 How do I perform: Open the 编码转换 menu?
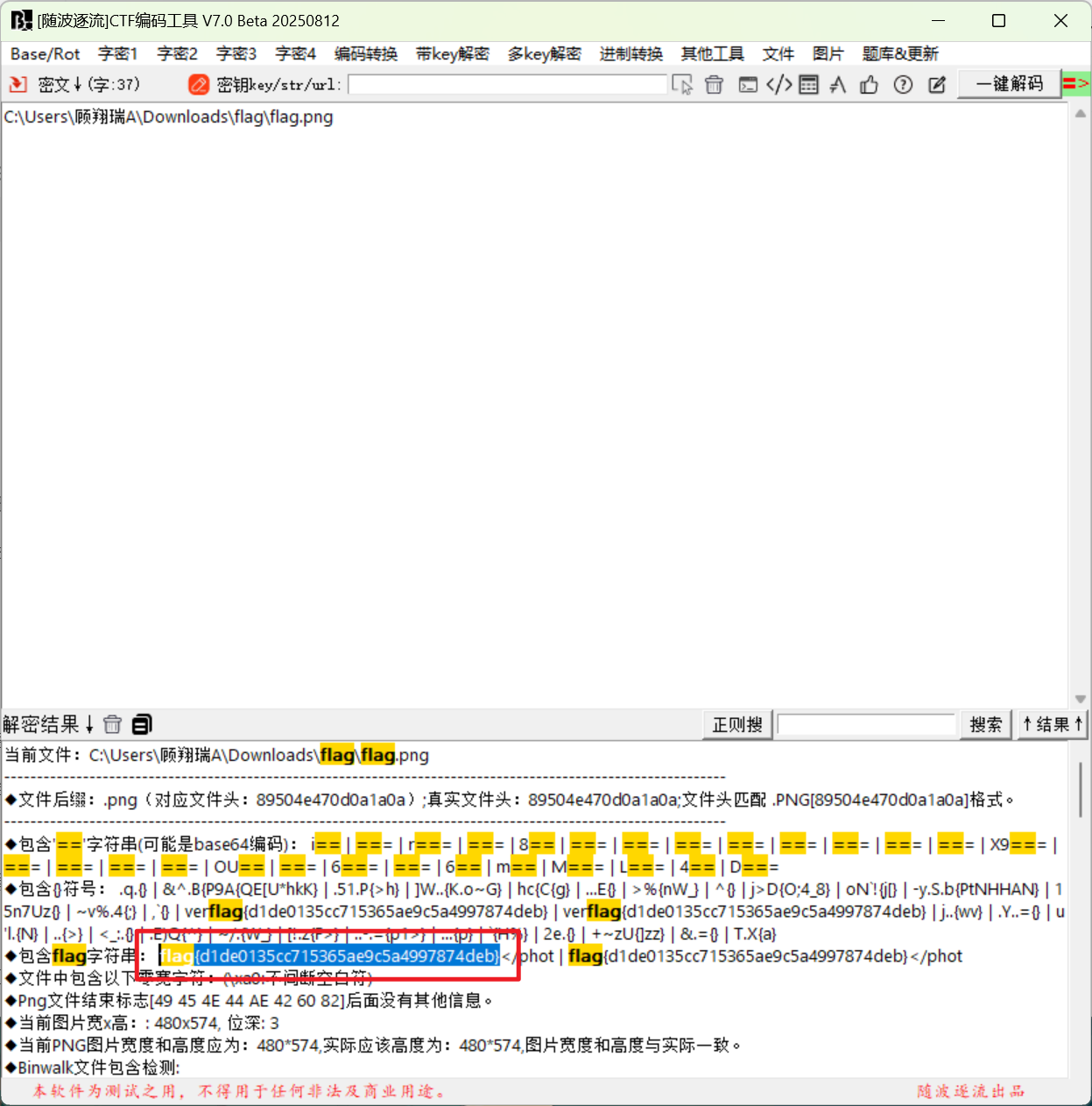365,54
